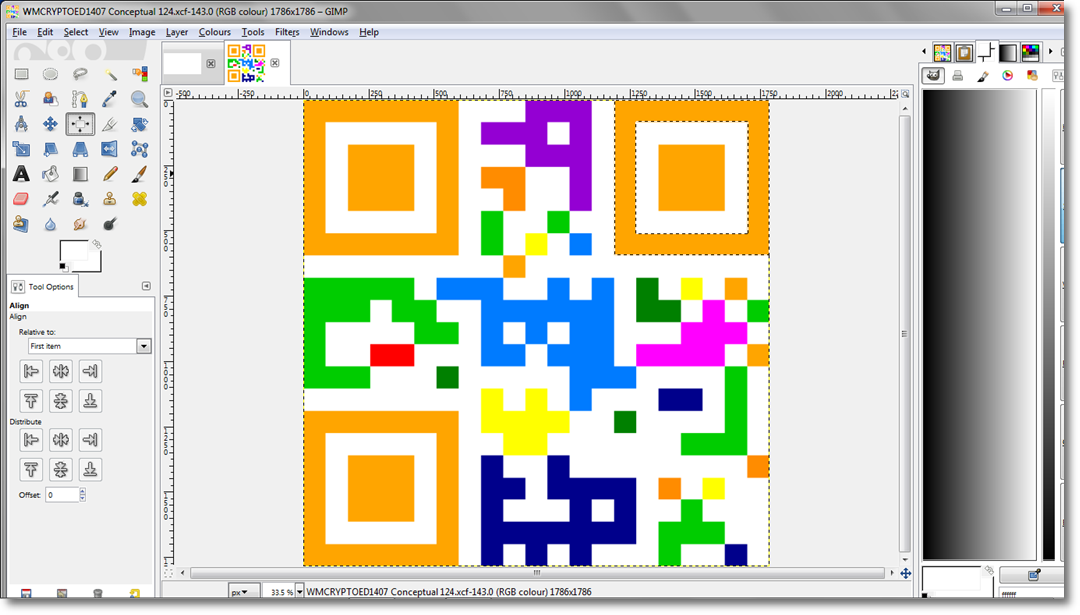The width and height of the screenshot is (1080, 615).
Task: Select the Paintbrush tool
Action: pos(139,174)
